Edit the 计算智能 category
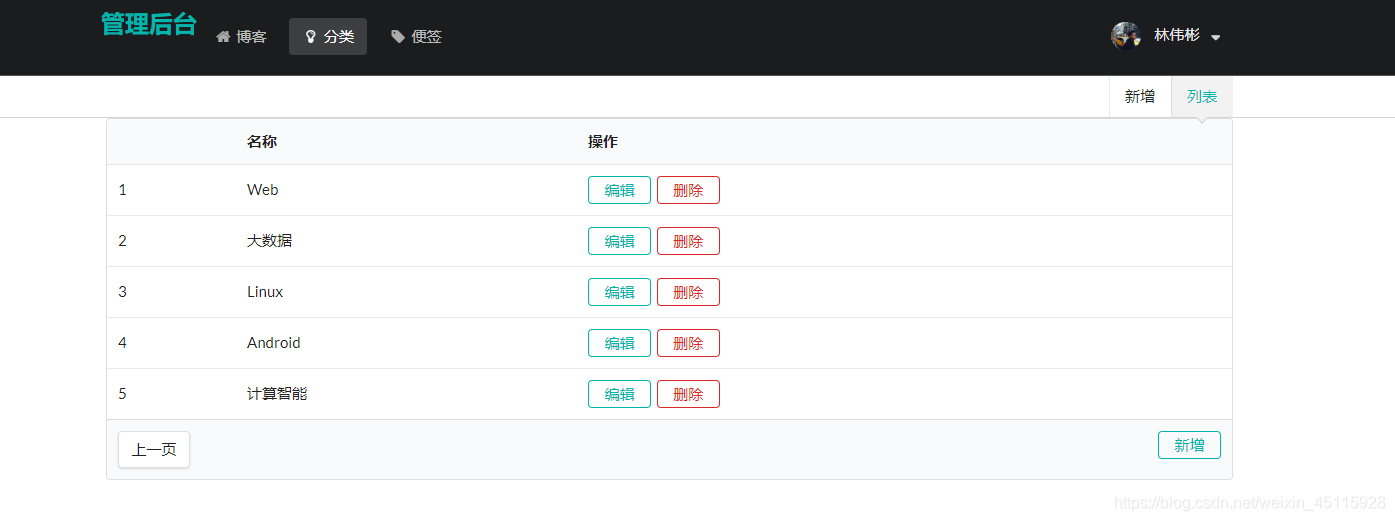1395x521 pixels. pos(619,394)
